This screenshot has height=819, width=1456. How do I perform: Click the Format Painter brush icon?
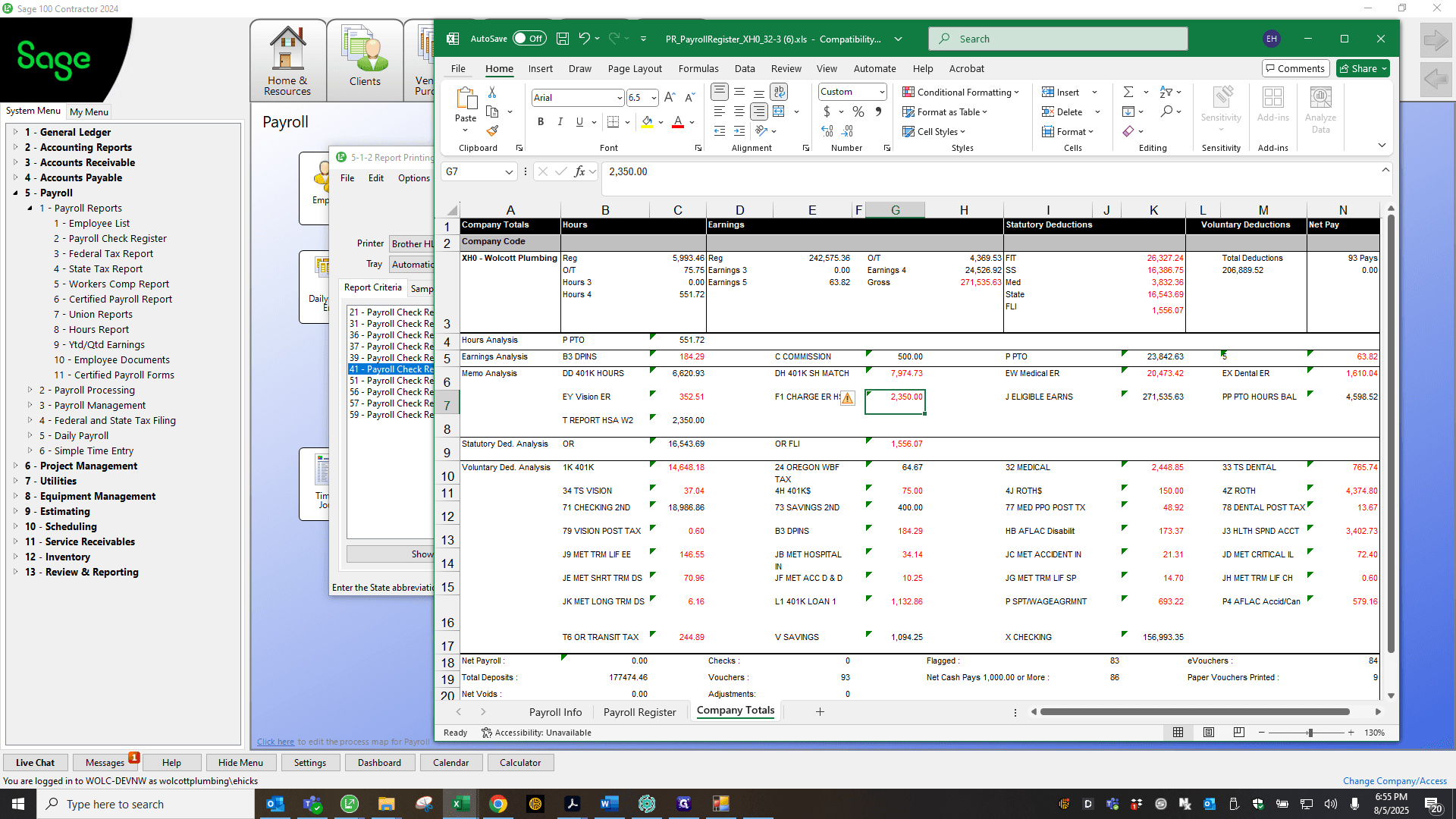point(492,131)
